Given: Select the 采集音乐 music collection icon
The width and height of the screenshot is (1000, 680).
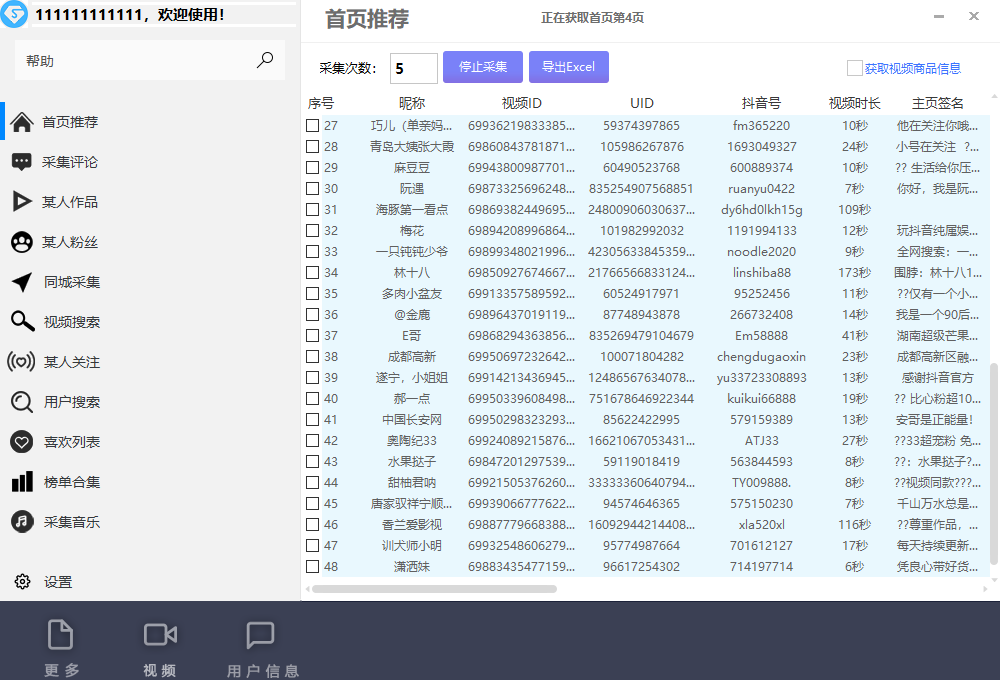Looking at the screenshot, I should click(22, 521).
